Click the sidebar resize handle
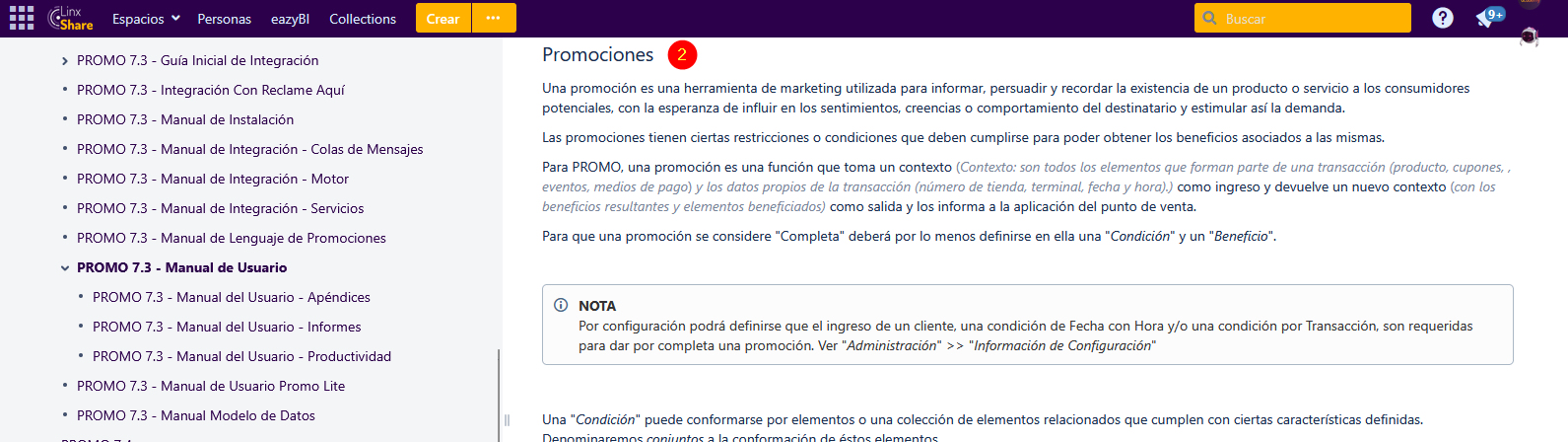Screen dimensions: 1568x442 (x=507, y=419)
